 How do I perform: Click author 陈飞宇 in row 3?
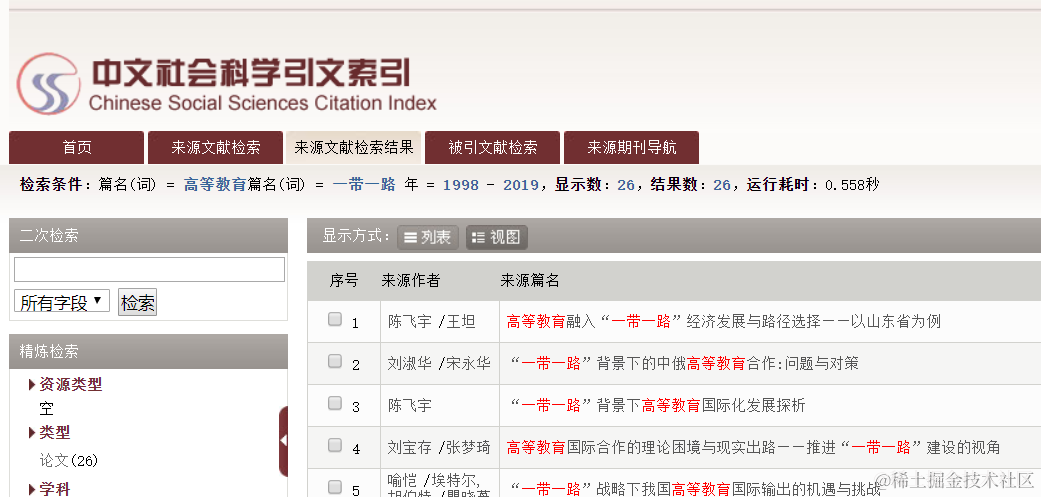[410, 405]
